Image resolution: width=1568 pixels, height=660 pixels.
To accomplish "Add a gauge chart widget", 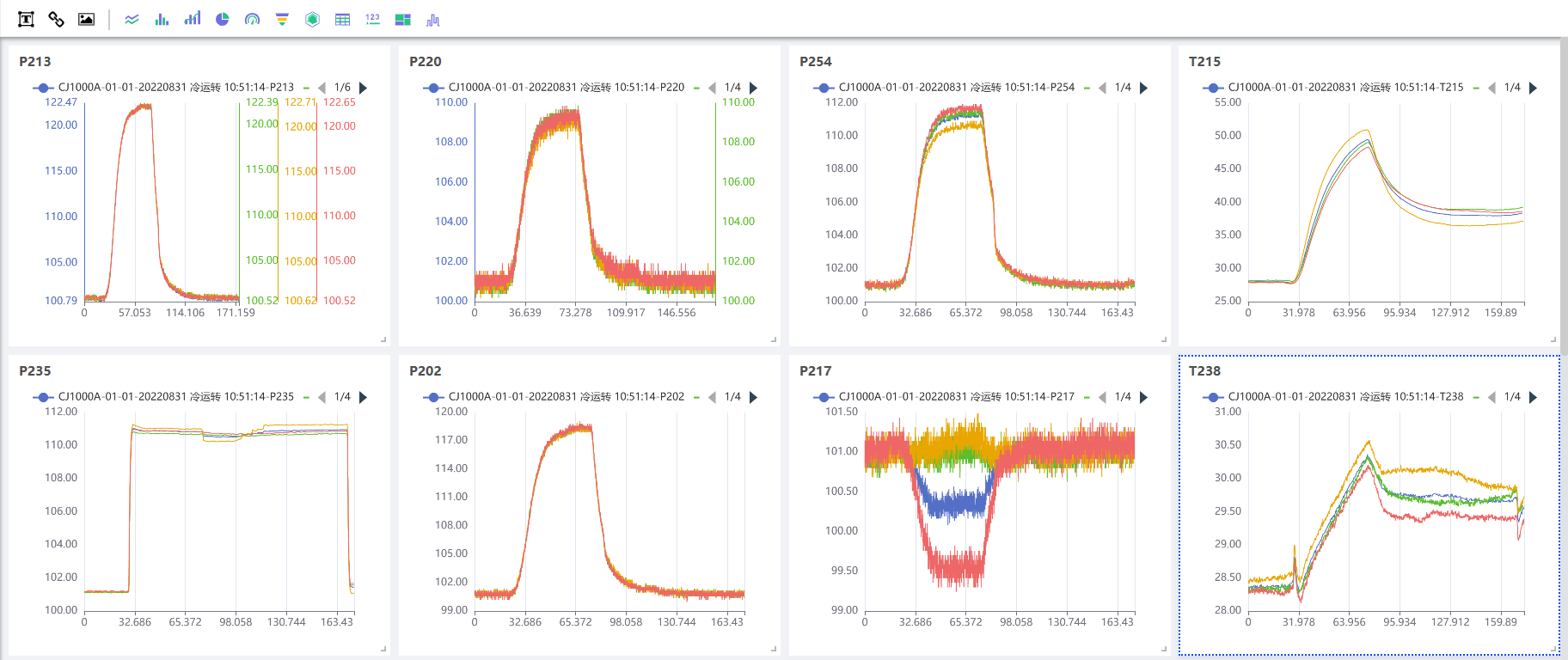I will click(252, 19).
